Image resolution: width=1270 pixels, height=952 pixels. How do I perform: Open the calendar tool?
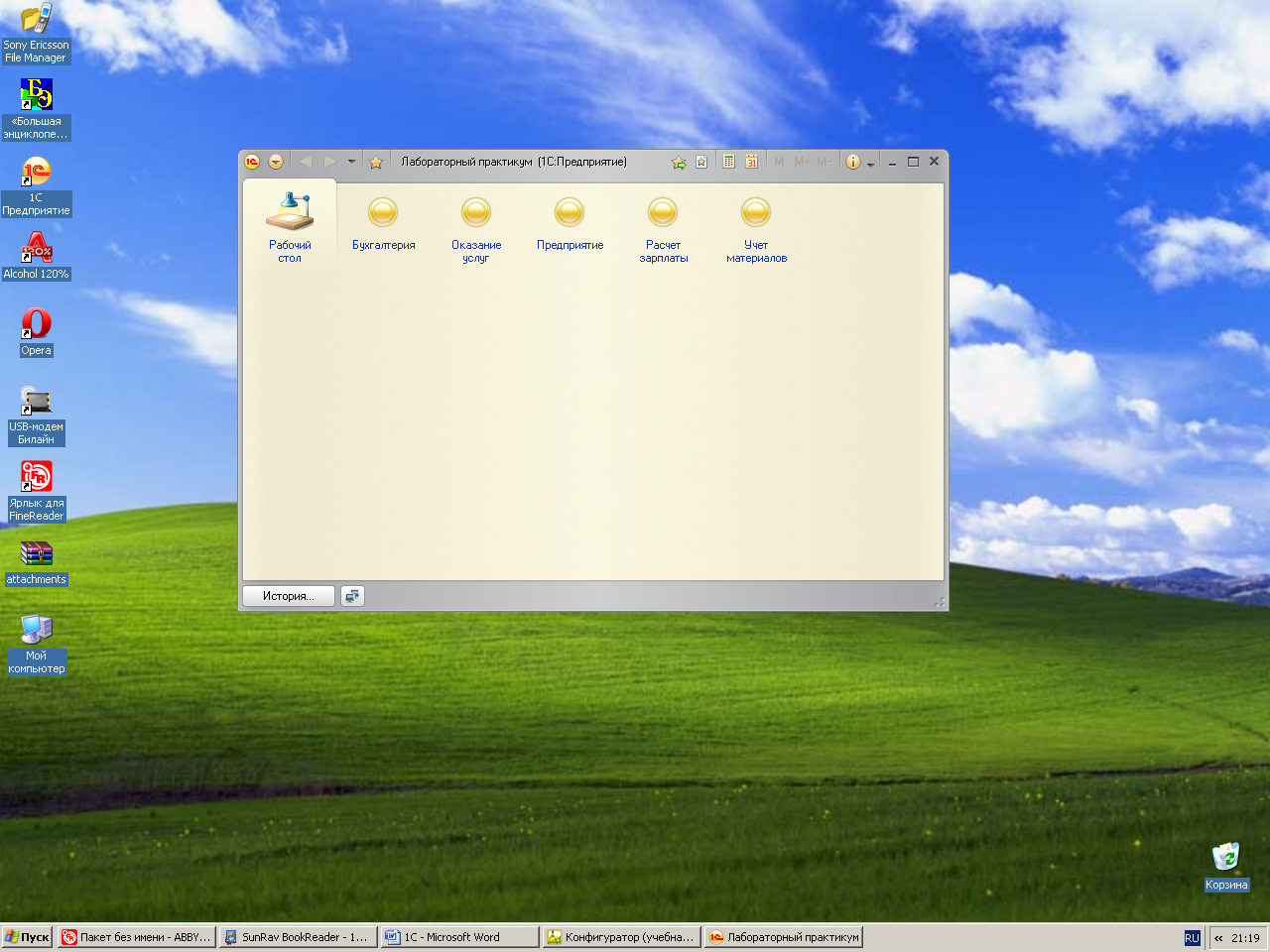click(752, 162)
